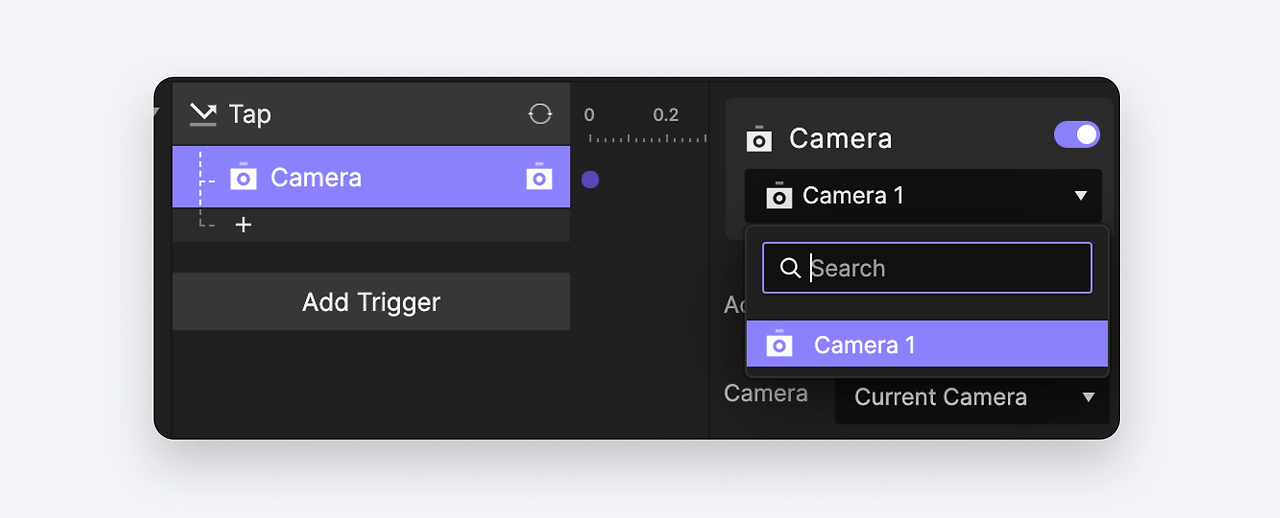The width and height of the screenshot is (1280, 518).
Task: Click the Tap trigger arrow icon
Action: 203,115
